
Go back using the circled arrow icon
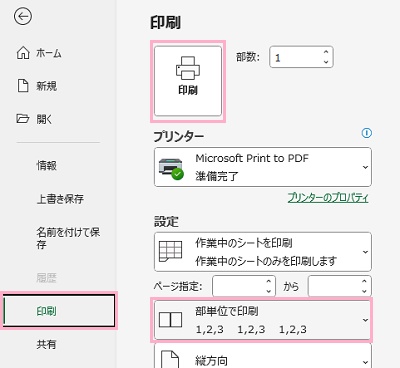click(x=23, y=16)
